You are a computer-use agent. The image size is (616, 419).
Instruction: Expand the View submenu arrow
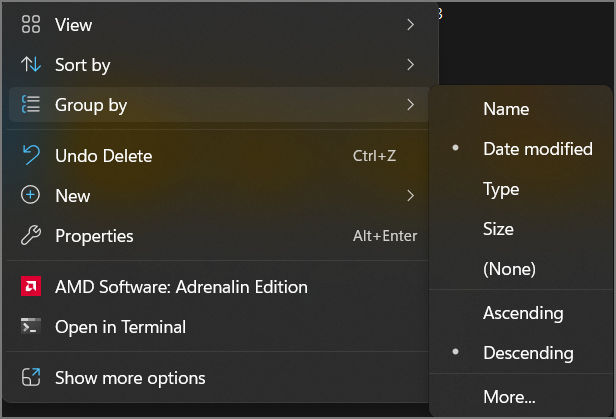point(411,25)
